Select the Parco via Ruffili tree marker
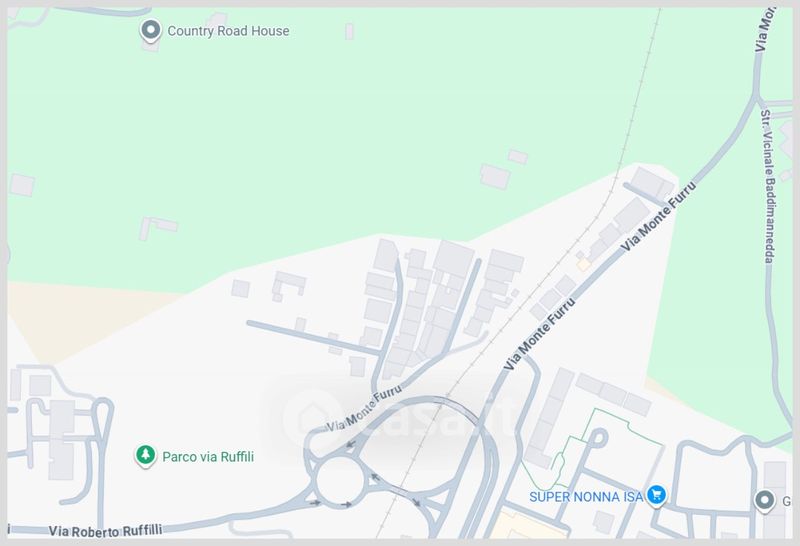The width and height of the screenshot is (800, 546). (x=145, y=456)
